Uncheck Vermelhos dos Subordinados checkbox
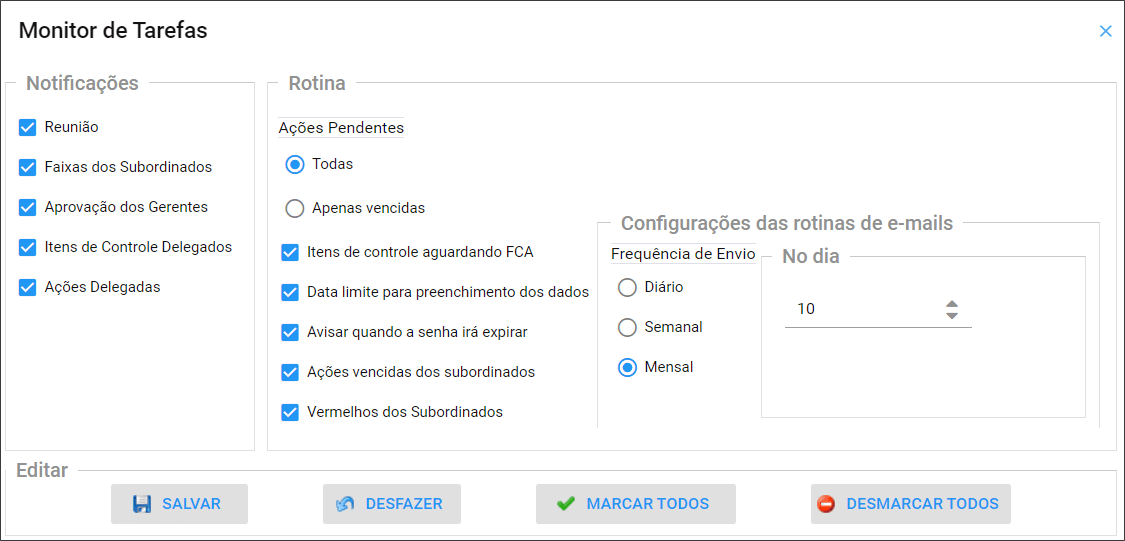This screenshot has width=1125, height=541. tap(290, 413)
